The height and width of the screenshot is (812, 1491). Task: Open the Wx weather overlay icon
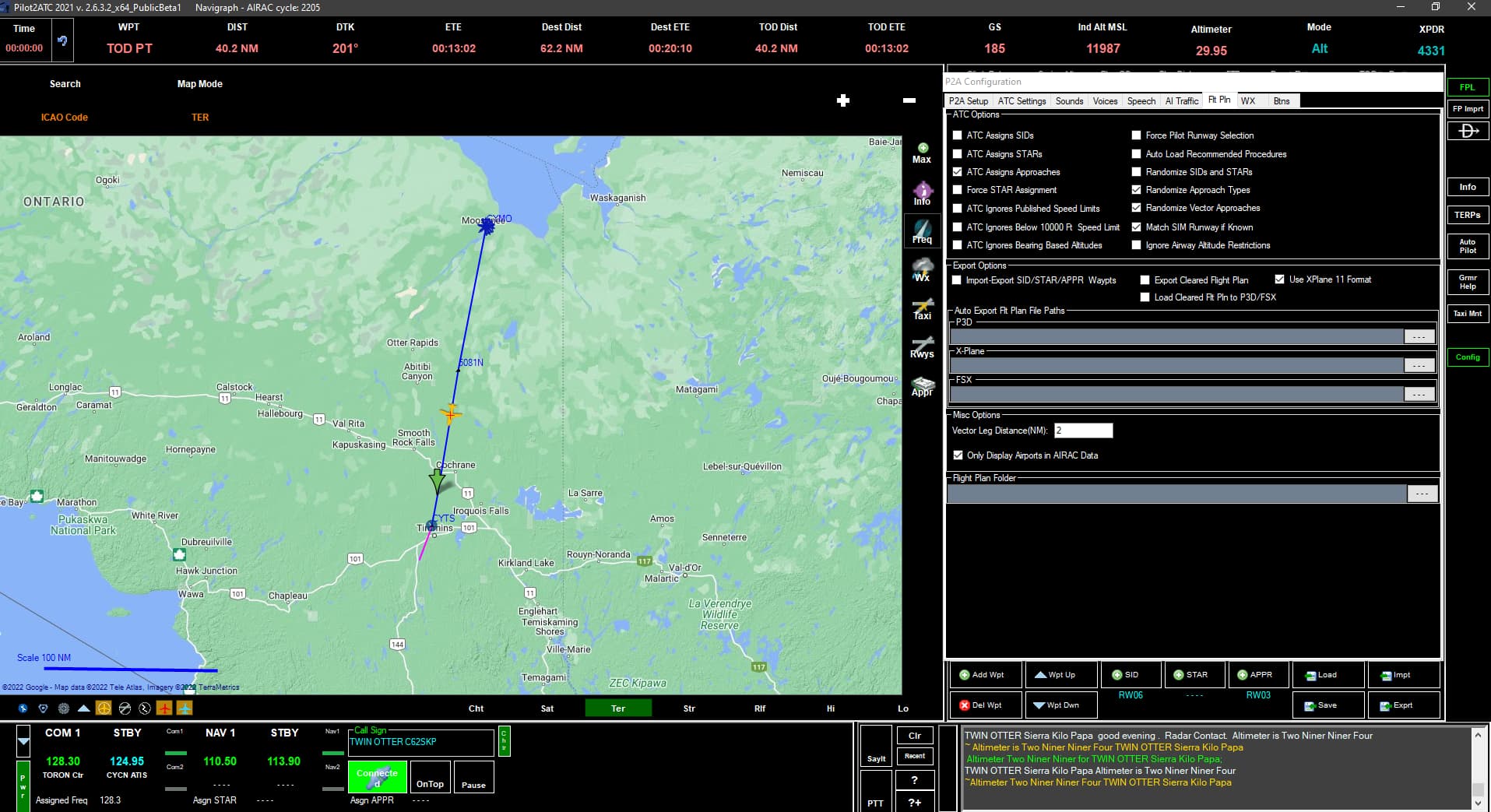[923, 270]
